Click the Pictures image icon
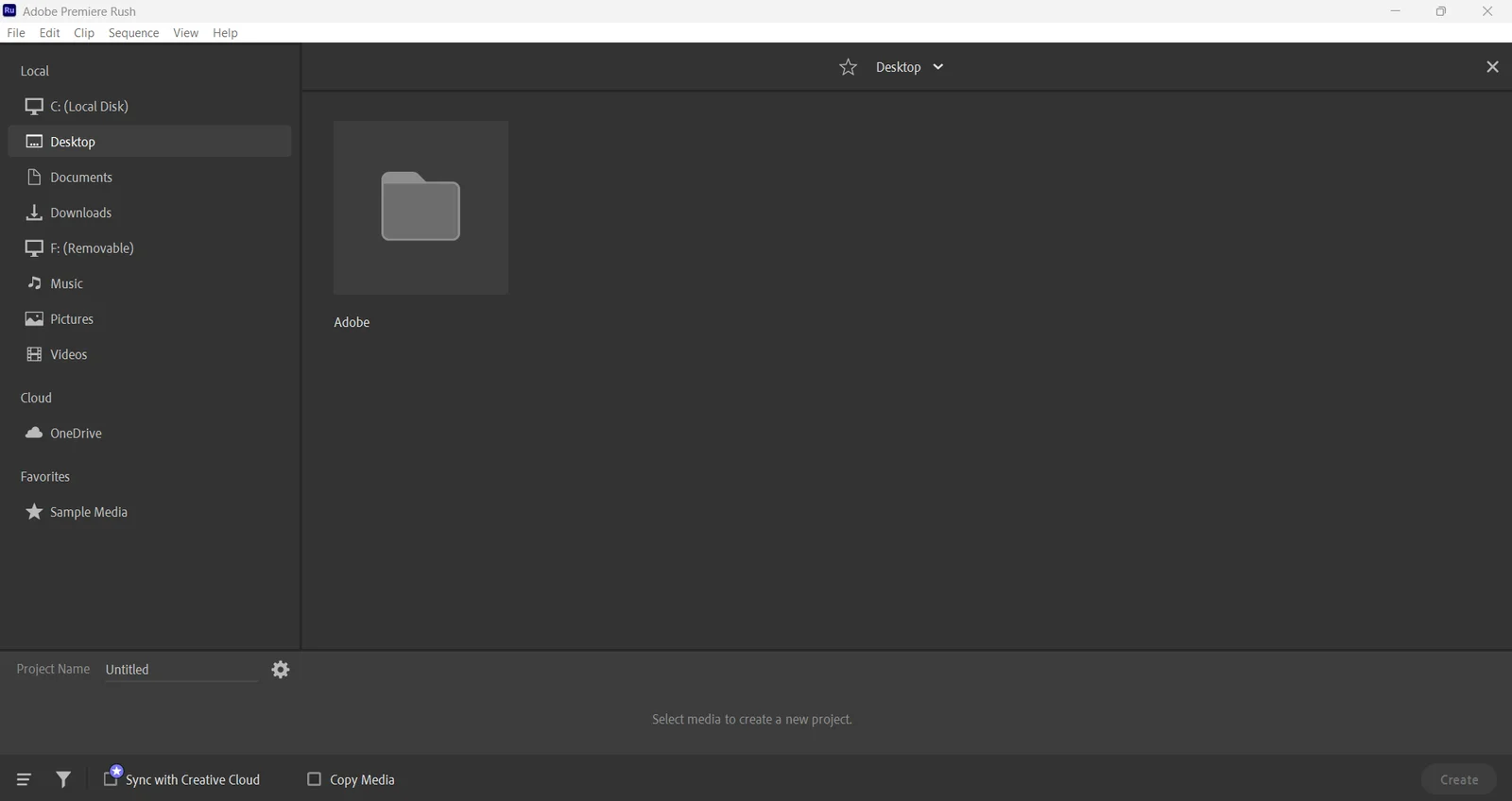 34,319
